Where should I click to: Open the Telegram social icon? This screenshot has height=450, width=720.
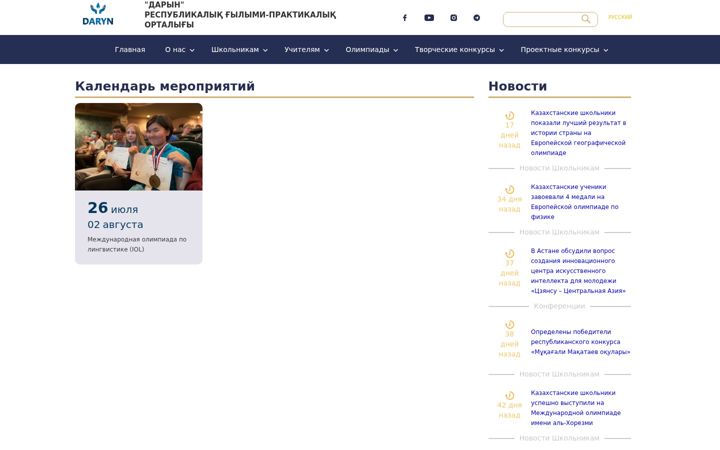point(477,18)
